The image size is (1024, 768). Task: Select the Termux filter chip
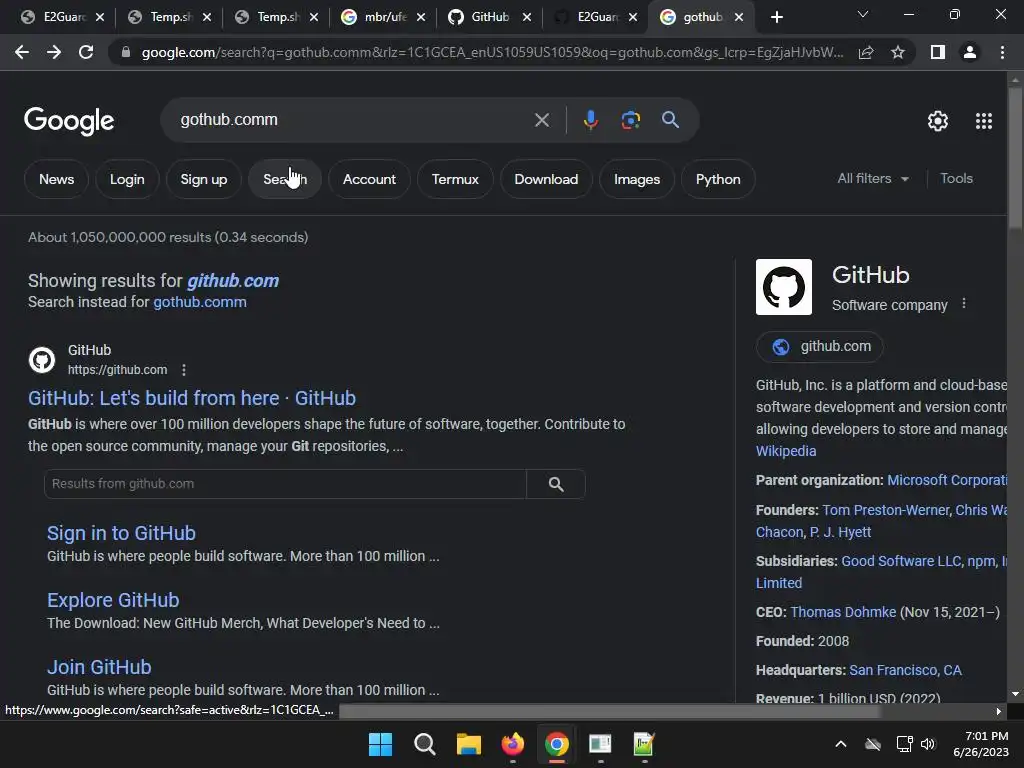455,179
